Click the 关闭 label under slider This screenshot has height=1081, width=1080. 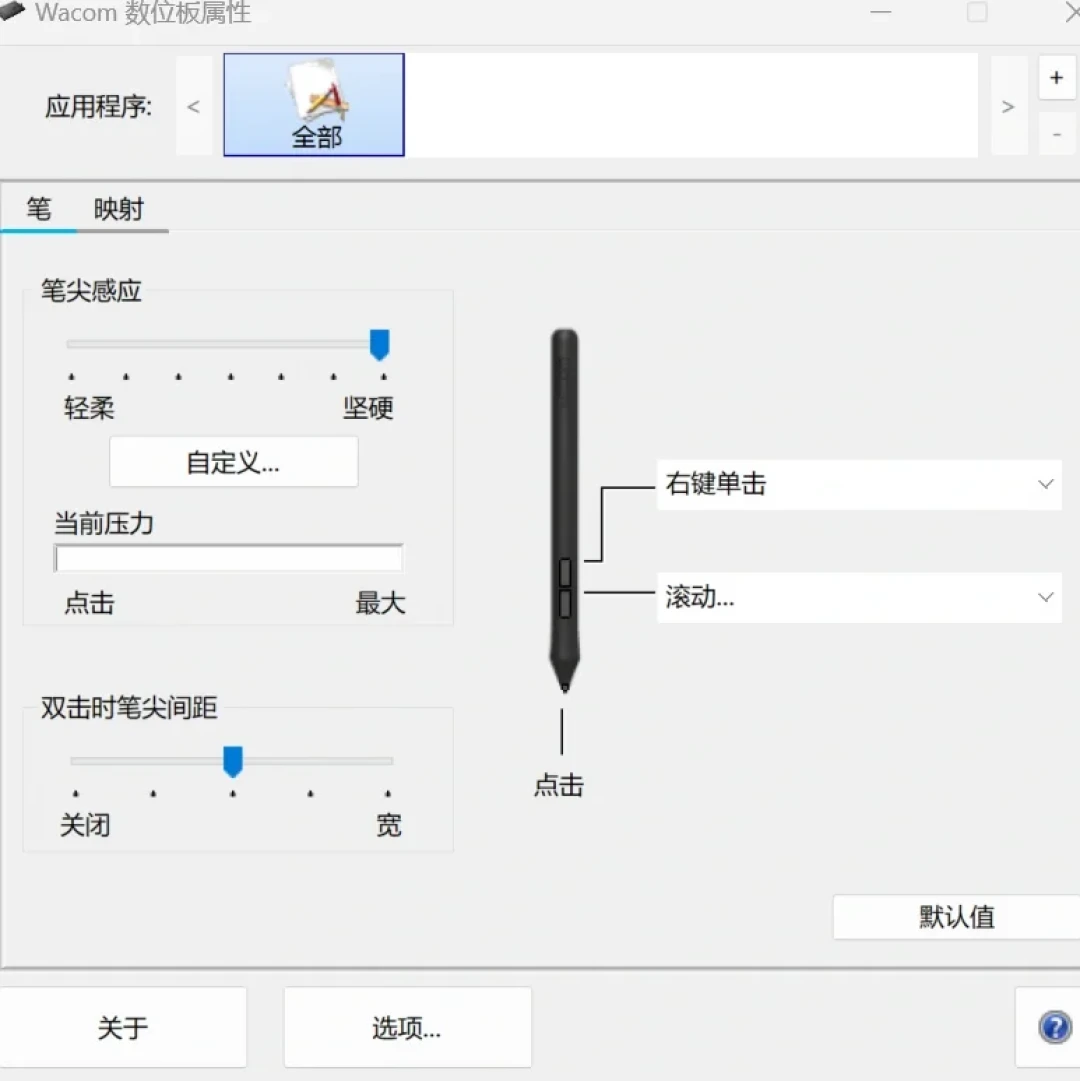click(x=85, y=825)
